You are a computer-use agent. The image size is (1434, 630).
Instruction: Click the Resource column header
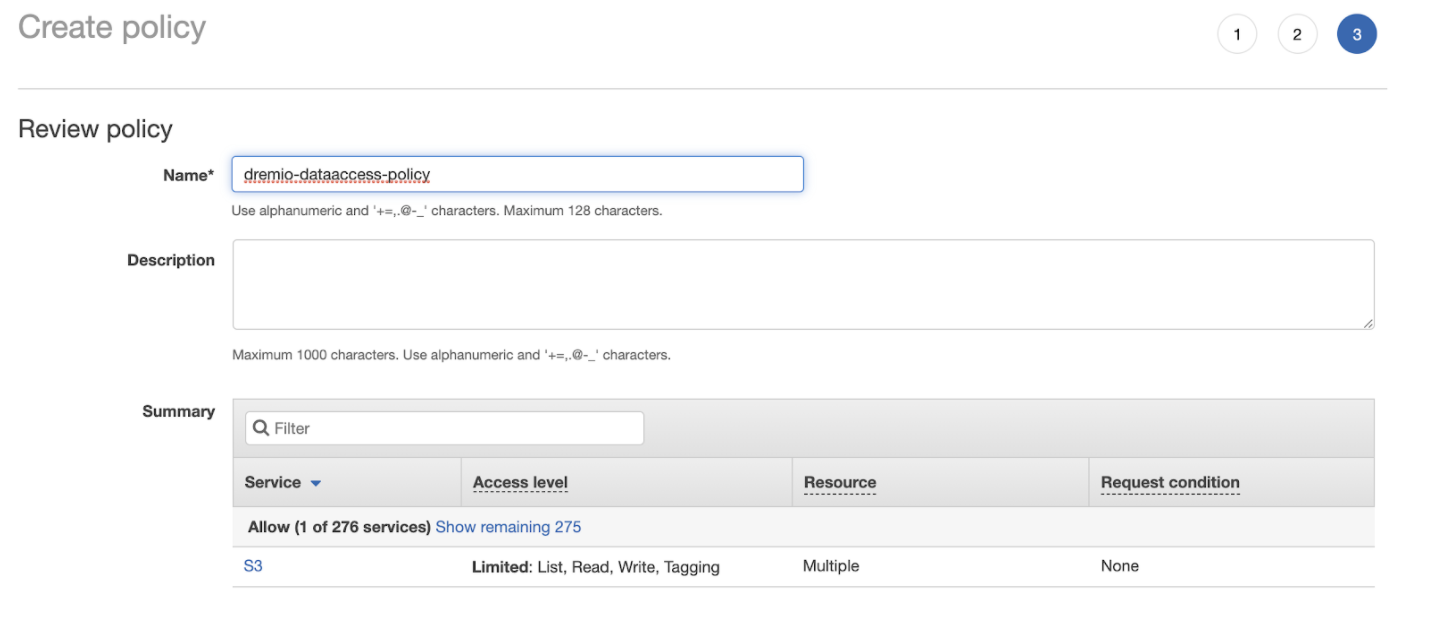(x=839, y=482)
